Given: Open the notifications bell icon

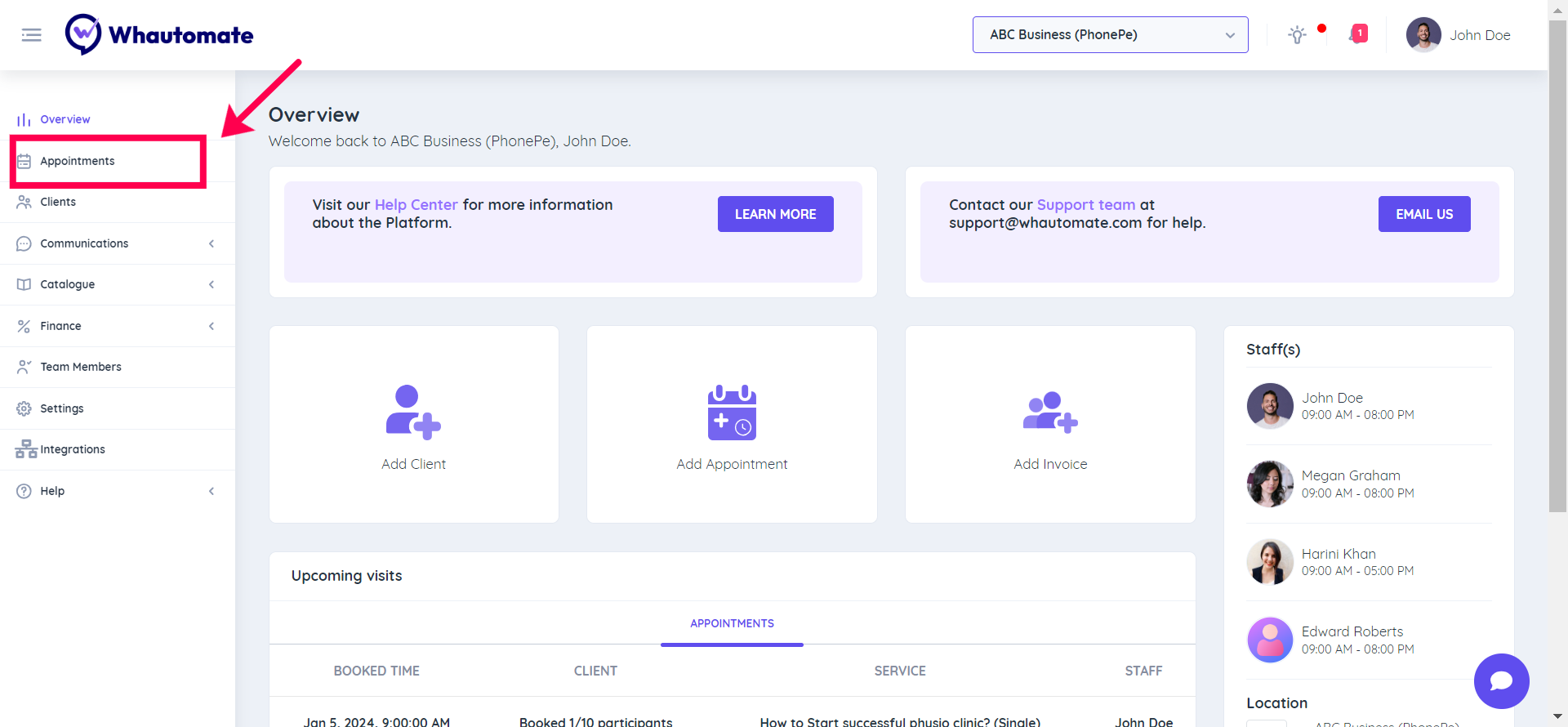Looking at the screenshot, I should tap(1357, 34).
